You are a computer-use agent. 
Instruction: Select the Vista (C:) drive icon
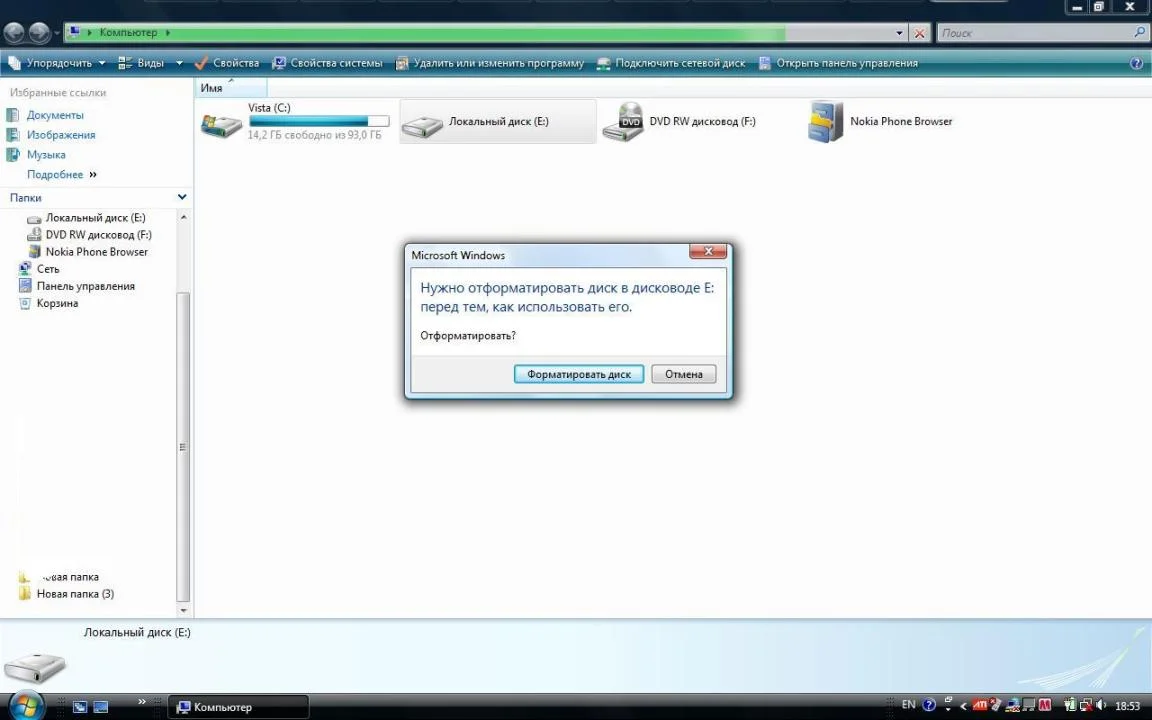pos(221,123)
